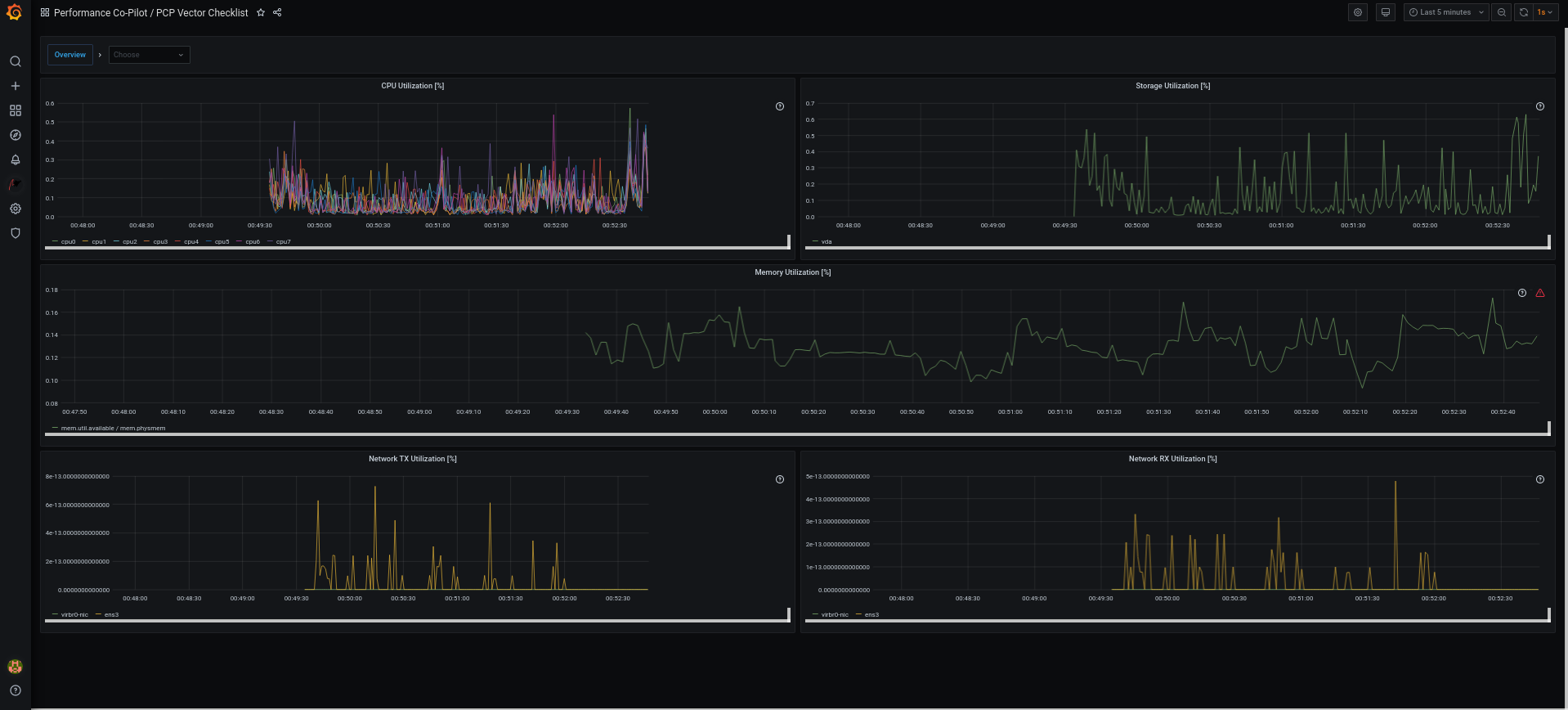This screenshot has height=710, width=1568.
Task: Toggle cpu6 series in CPU legend
Action: (253, 242)
